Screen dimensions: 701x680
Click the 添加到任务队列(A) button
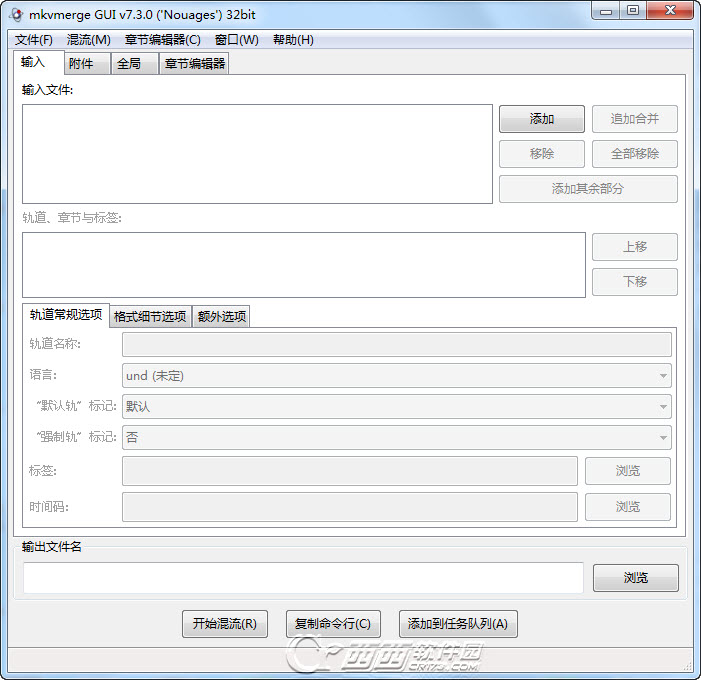458,624
